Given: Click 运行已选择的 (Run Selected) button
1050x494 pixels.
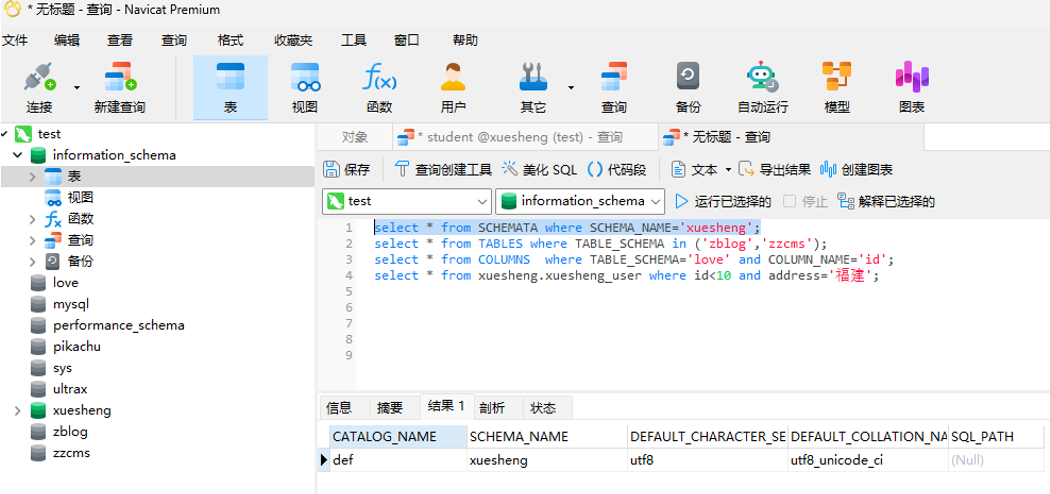Looking at the screenshot, I should coord(723,201).
